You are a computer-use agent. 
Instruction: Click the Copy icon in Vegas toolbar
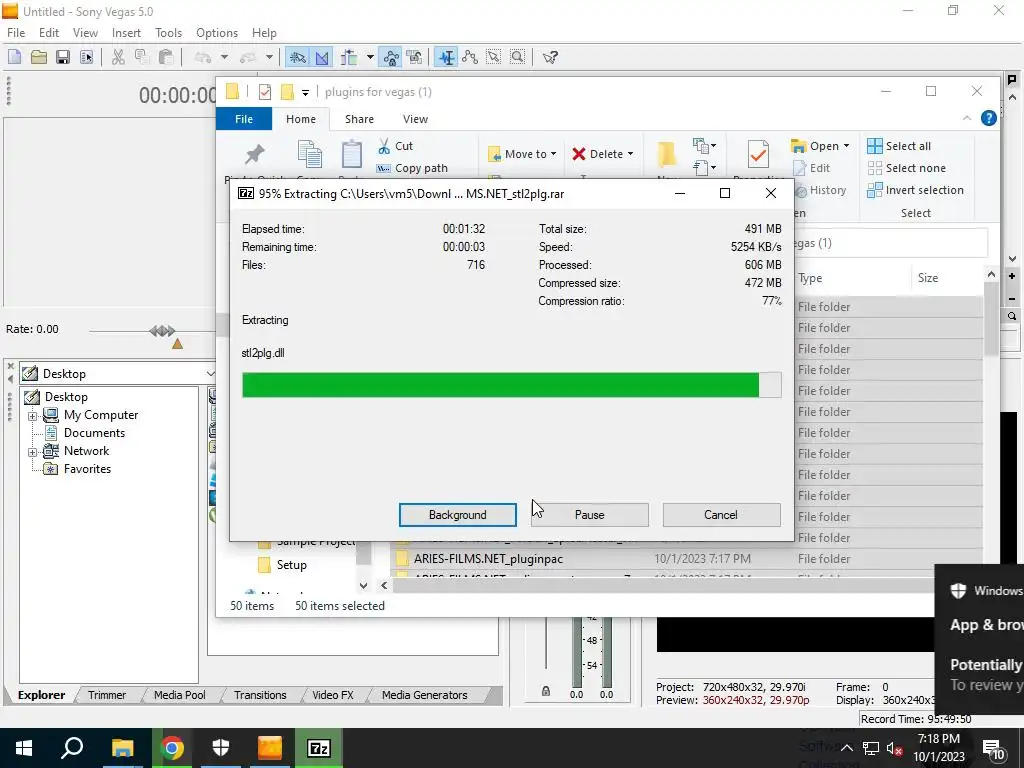click(142, 57)
